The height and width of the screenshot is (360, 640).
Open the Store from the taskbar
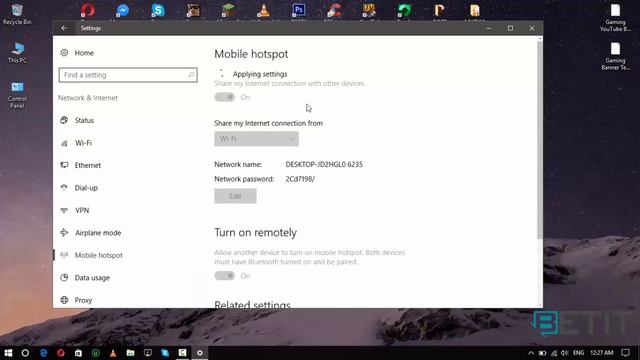click(78, 353)
